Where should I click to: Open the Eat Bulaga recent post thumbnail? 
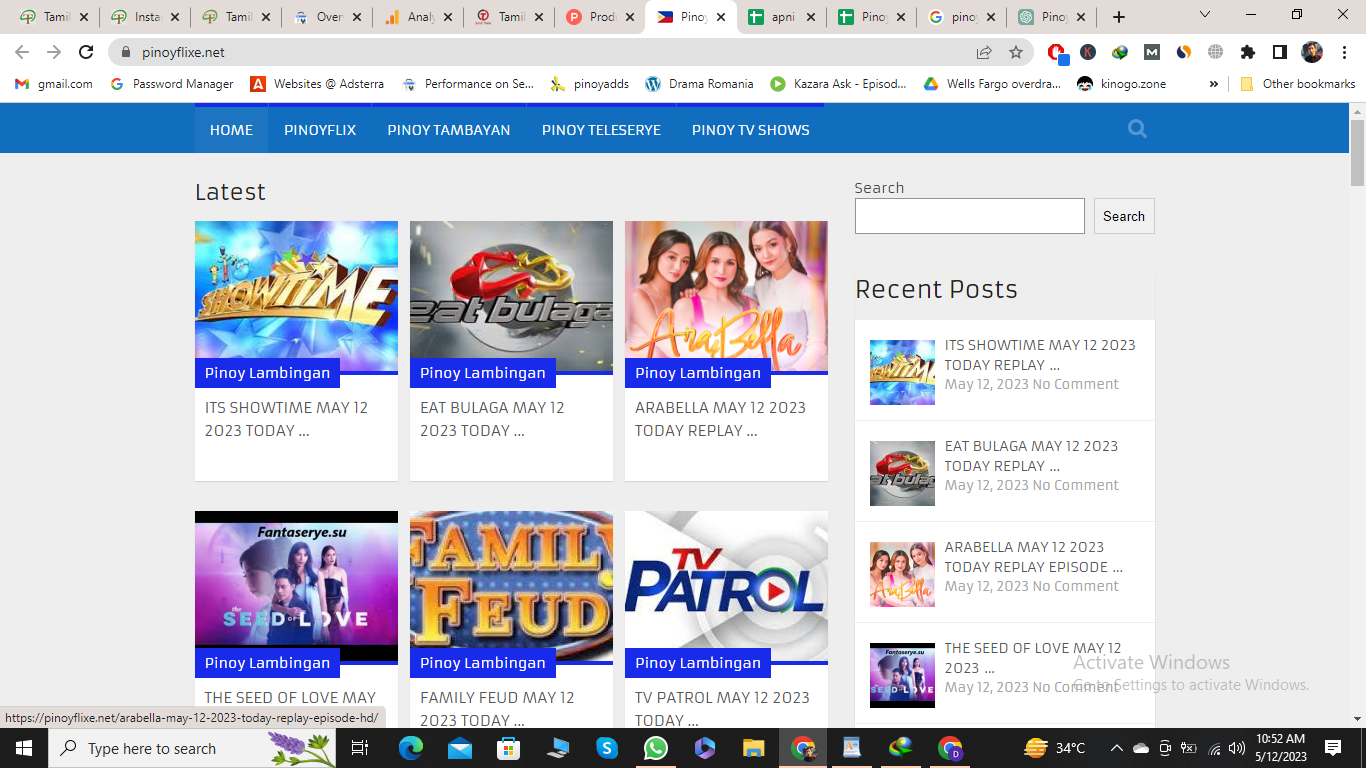(902, 473)
